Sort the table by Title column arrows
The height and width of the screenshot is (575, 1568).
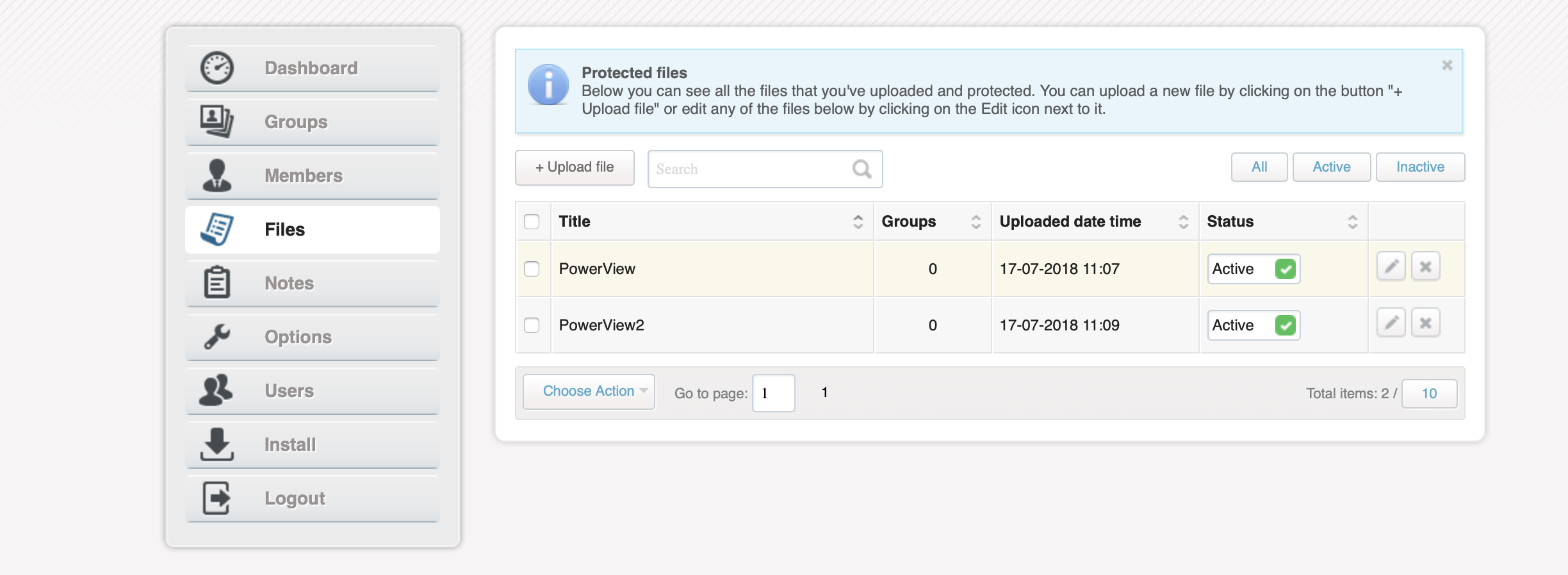click(x=858, y=222)
